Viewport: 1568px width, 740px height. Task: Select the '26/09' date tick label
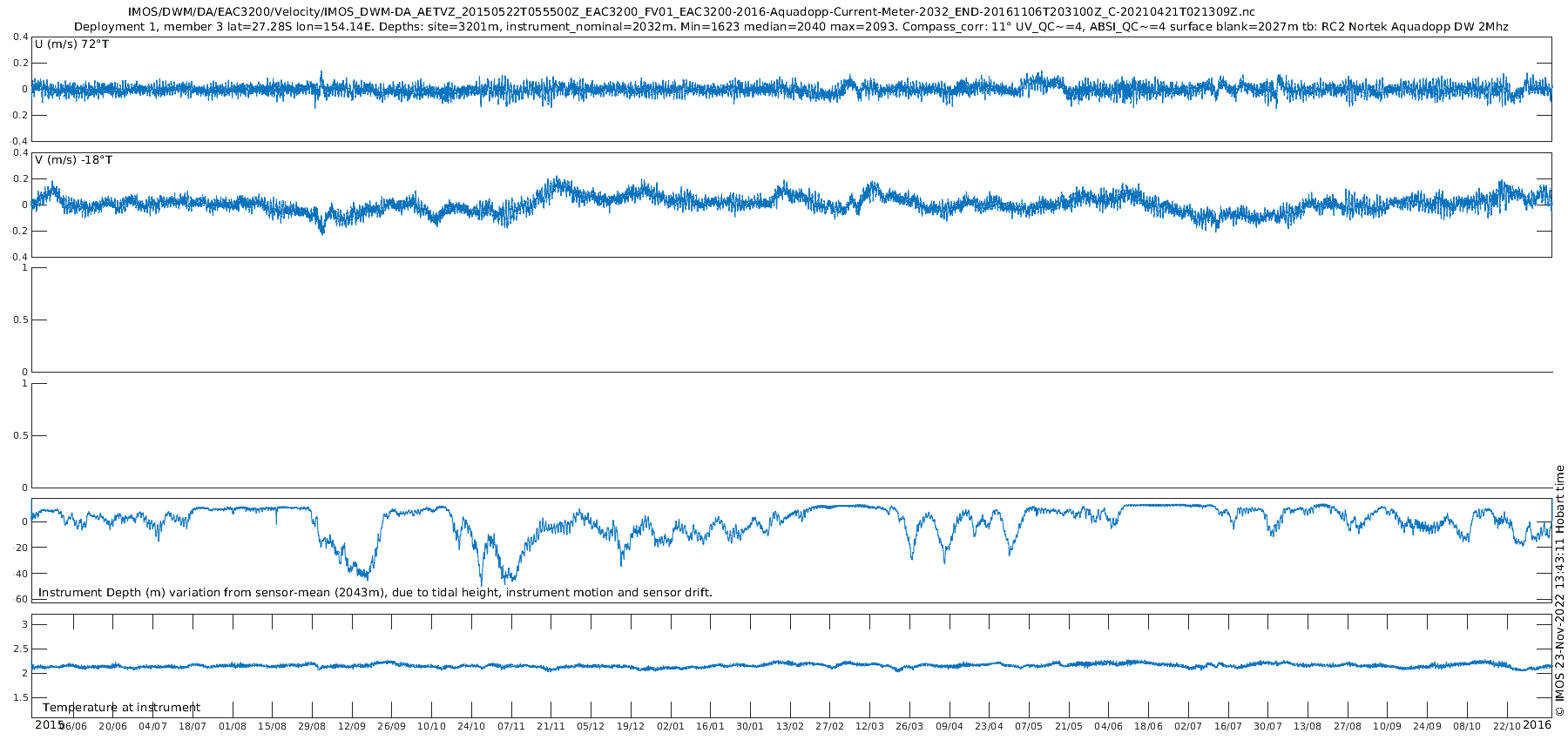coord(391,726)
